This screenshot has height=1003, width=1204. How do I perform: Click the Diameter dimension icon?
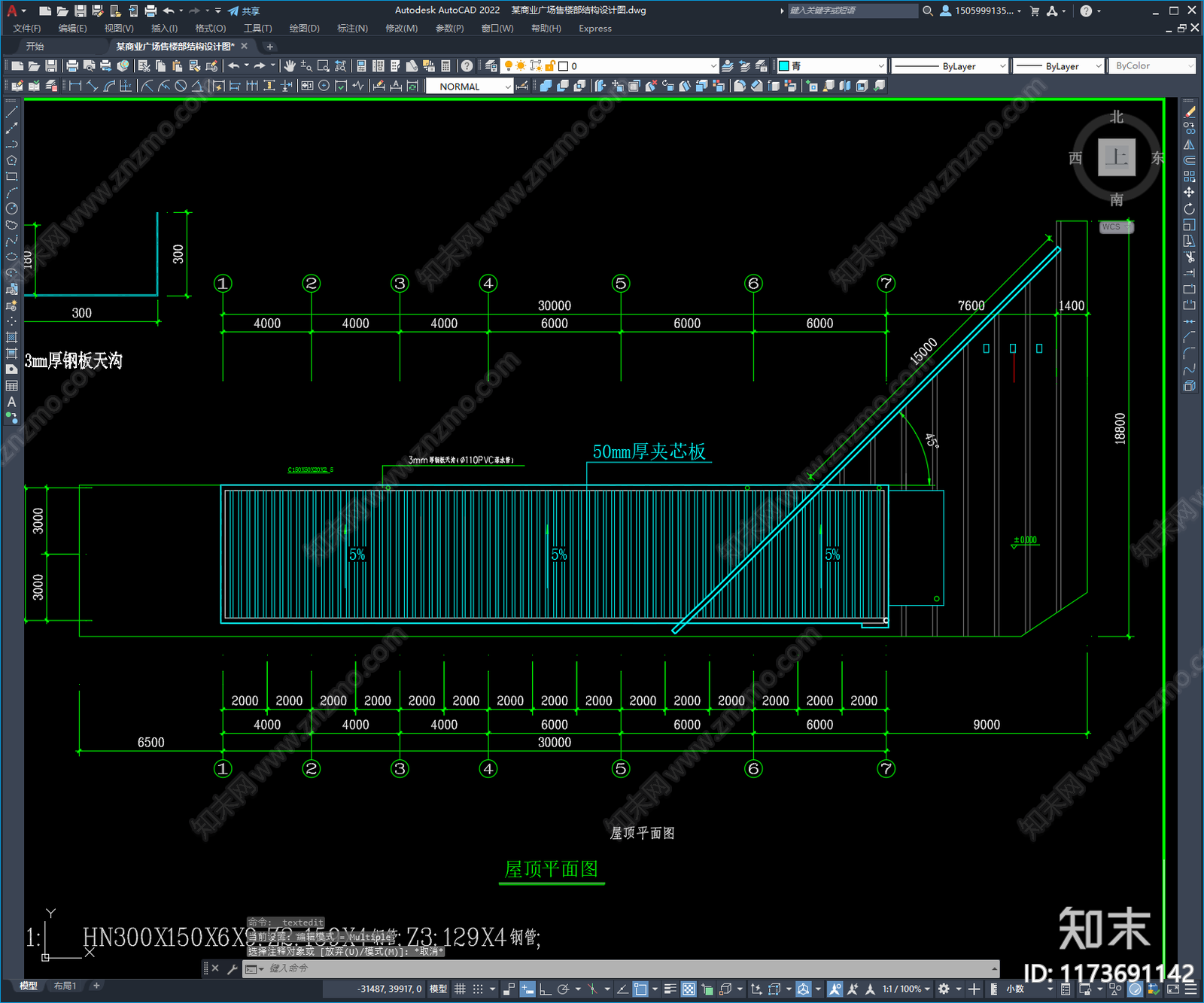(181, 86)
